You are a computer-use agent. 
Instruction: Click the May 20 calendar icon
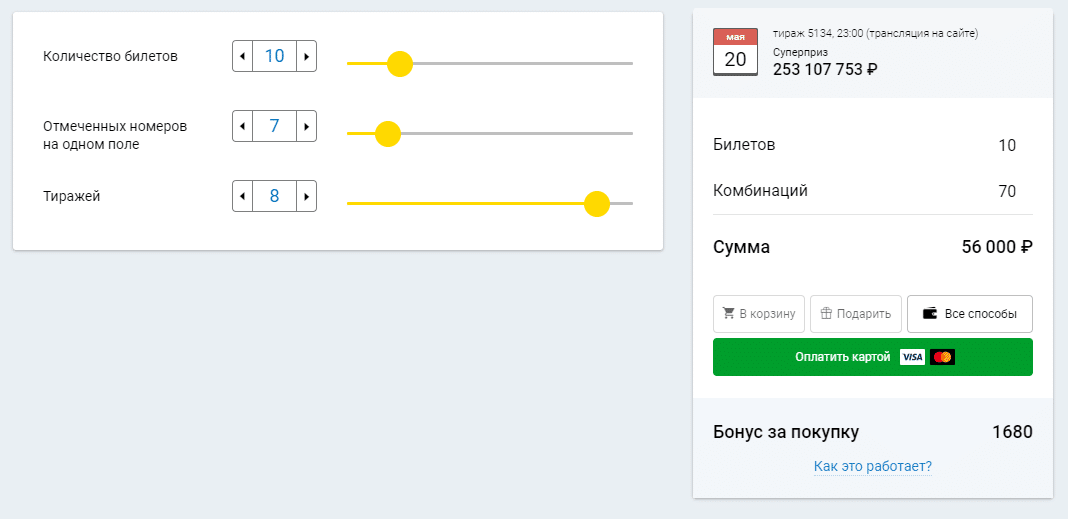tap(735, 52)
